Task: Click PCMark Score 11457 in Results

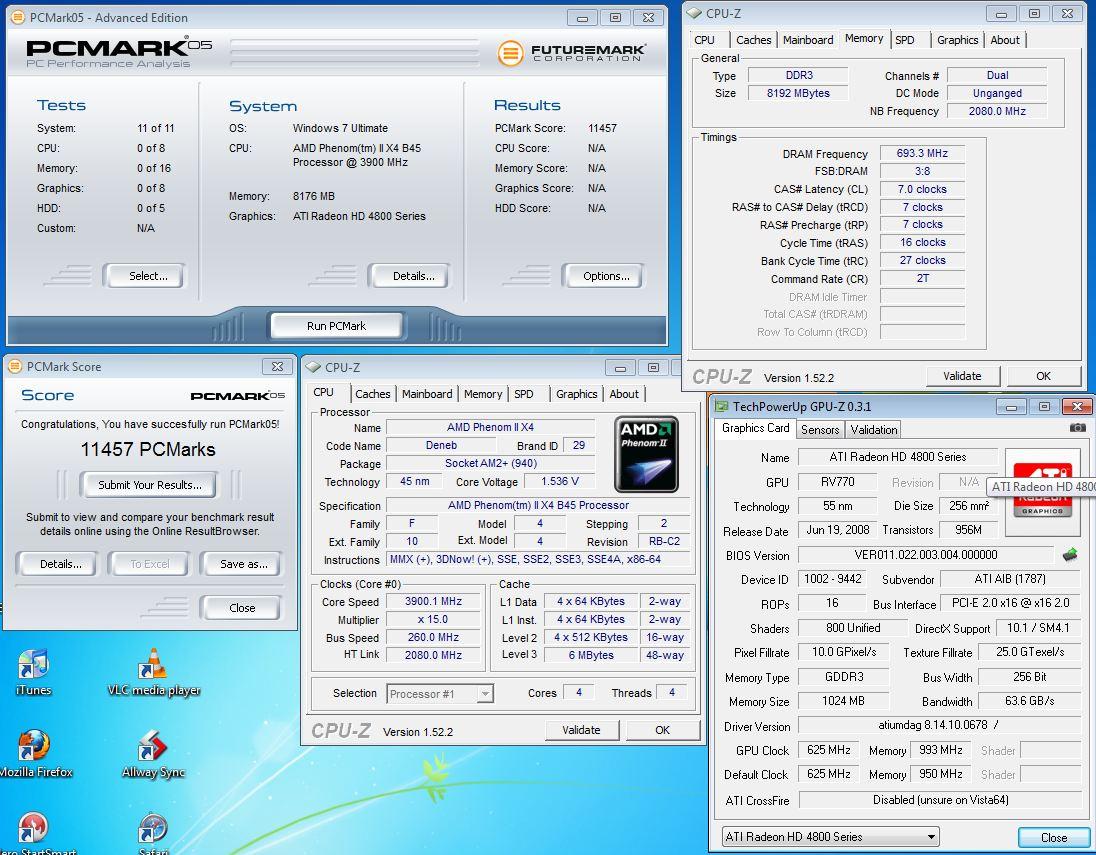Action: tap(603, 128)
